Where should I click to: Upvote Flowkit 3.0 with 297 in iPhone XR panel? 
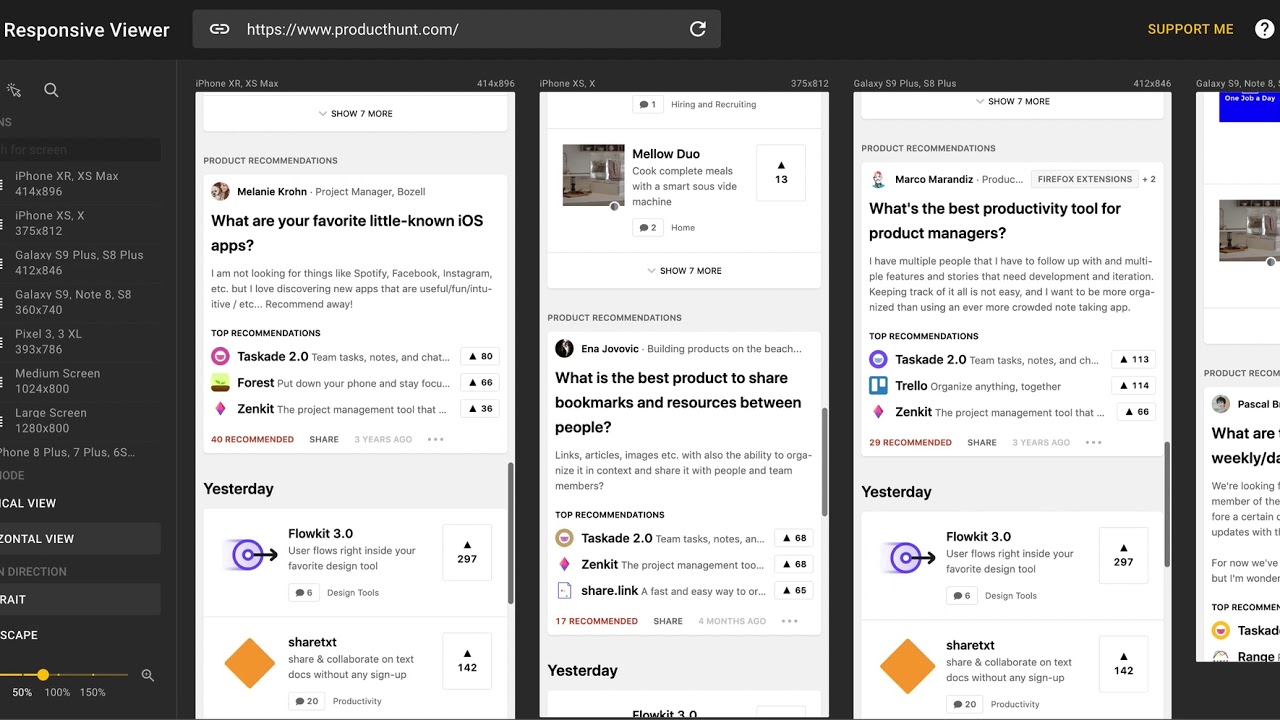[467, 552]
